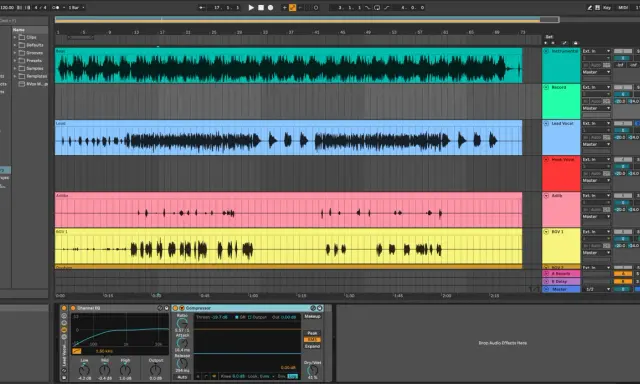Click the Compressor save preset icon

click(320, 308)
